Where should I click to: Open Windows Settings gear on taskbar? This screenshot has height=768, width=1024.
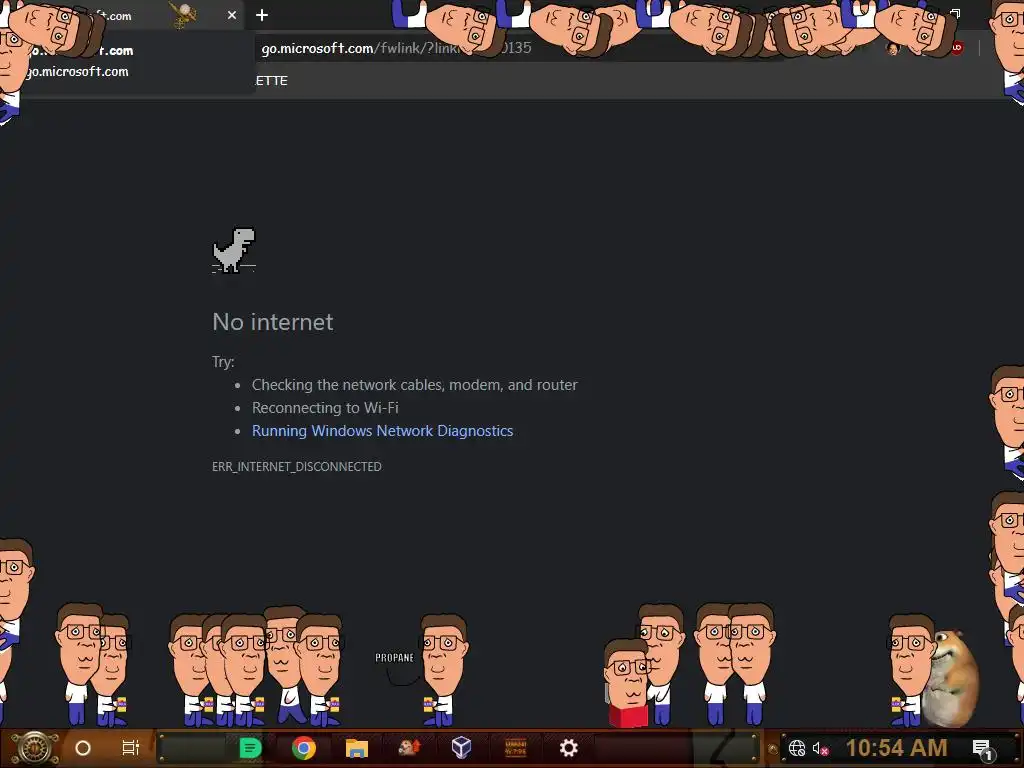pyautogui.click(x=569, y=748)
